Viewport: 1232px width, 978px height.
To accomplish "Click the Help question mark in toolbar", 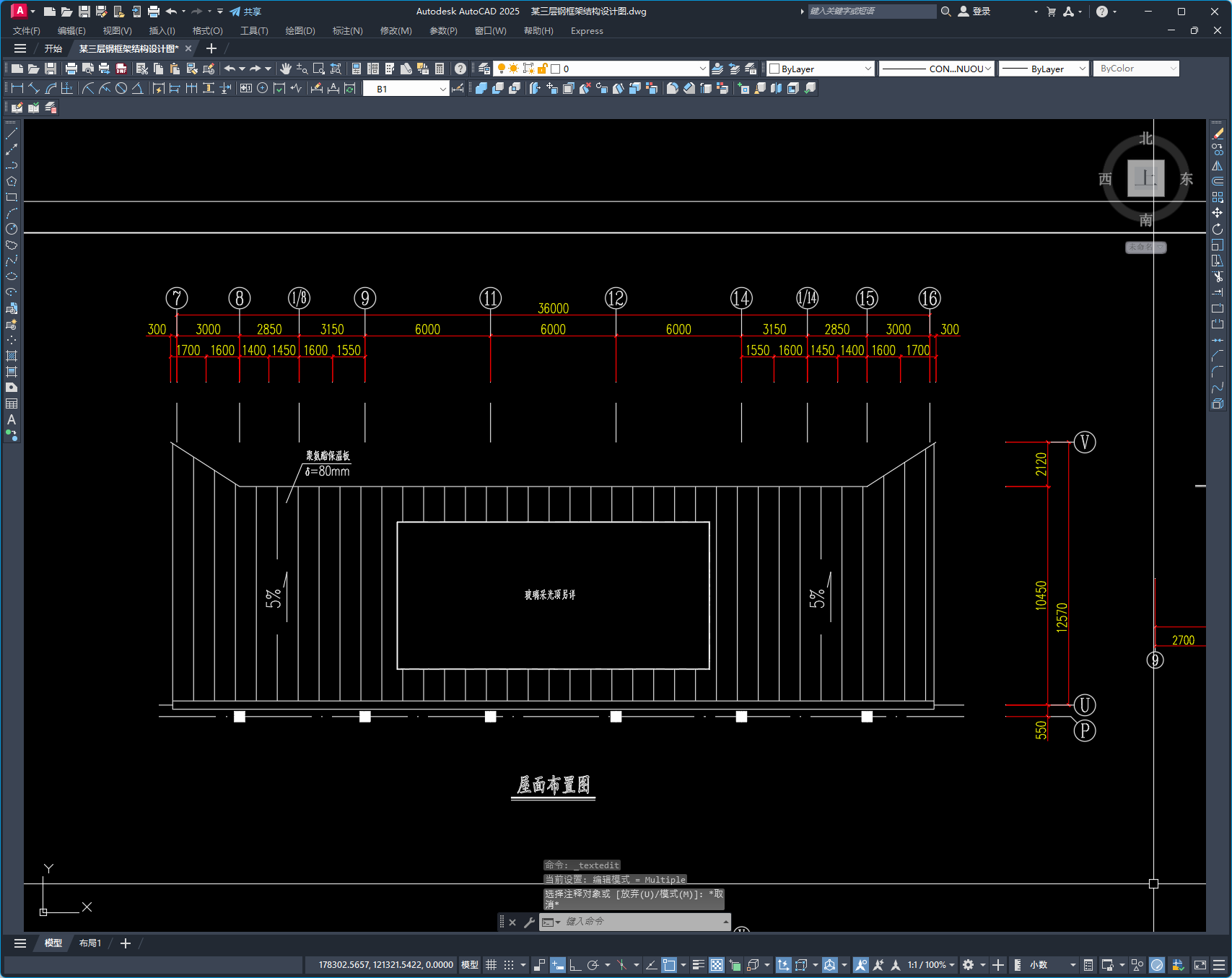I will (x=460, y=69).
